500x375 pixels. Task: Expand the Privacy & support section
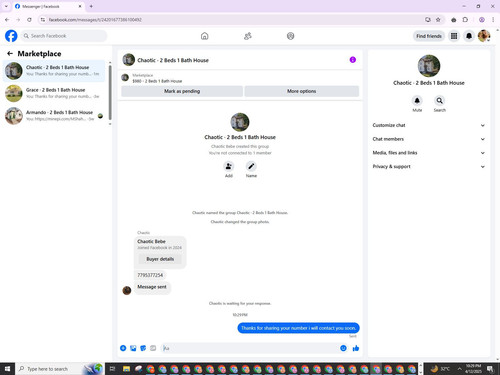click(428, 166)
